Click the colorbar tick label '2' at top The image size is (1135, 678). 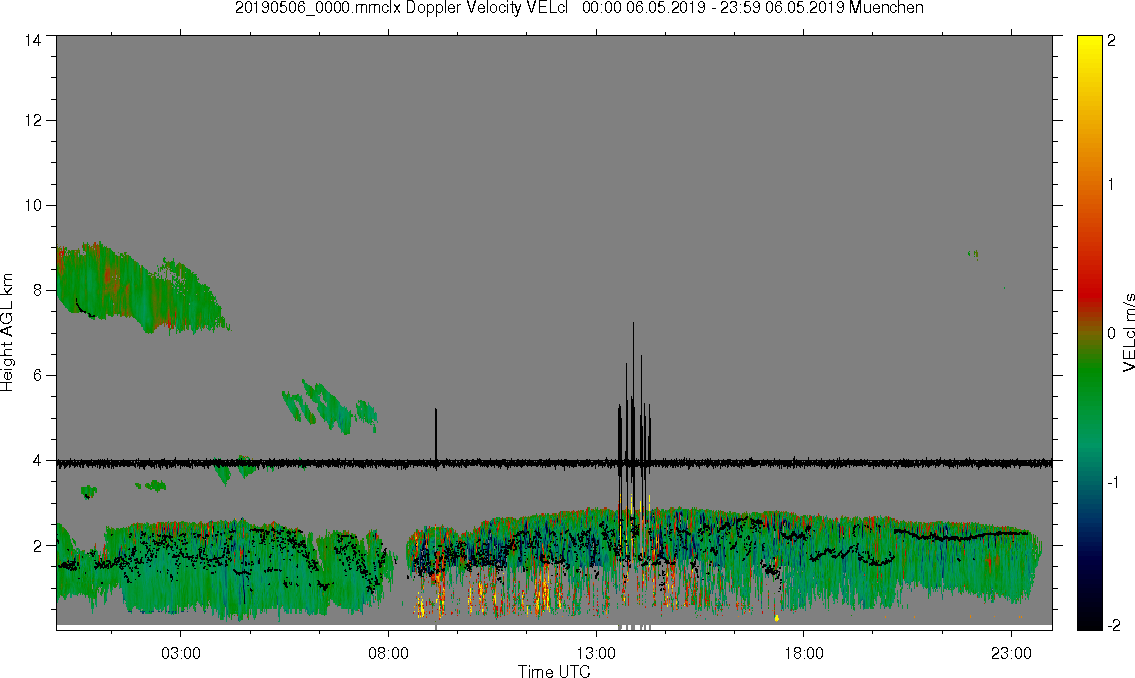coord(1111,41)
